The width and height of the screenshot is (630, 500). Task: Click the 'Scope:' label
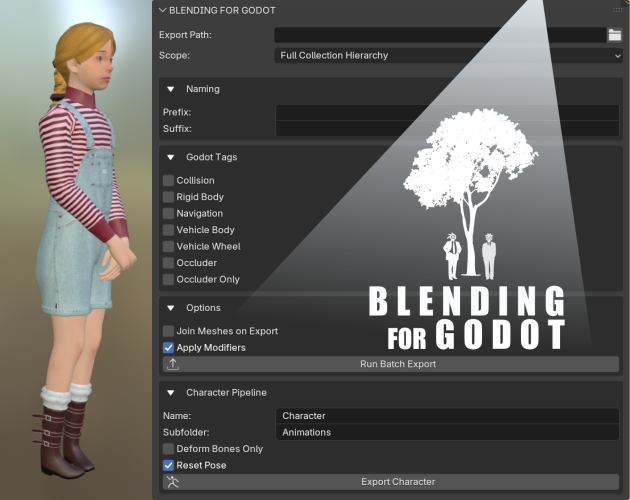(174, 55)
